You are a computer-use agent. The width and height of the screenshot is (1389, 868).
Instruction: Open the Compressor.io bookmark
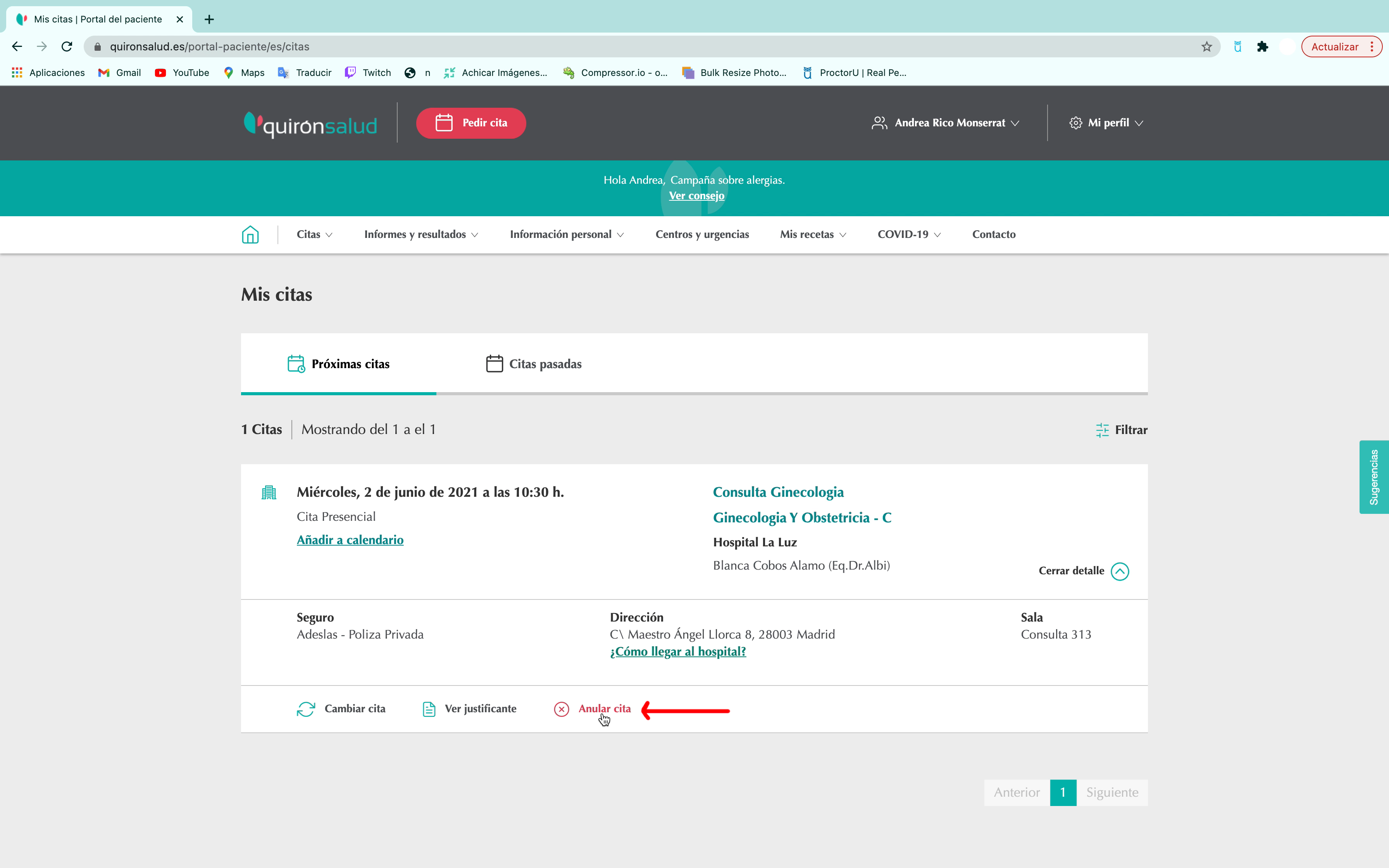pyautogui.click(x=615, y=72)
